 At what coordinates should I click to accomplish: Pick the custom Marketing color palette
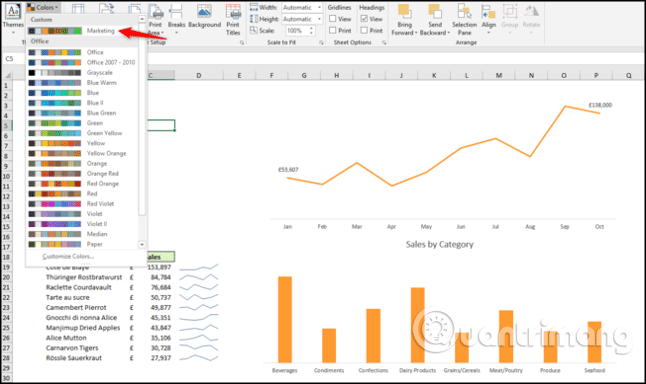point(82,30)
